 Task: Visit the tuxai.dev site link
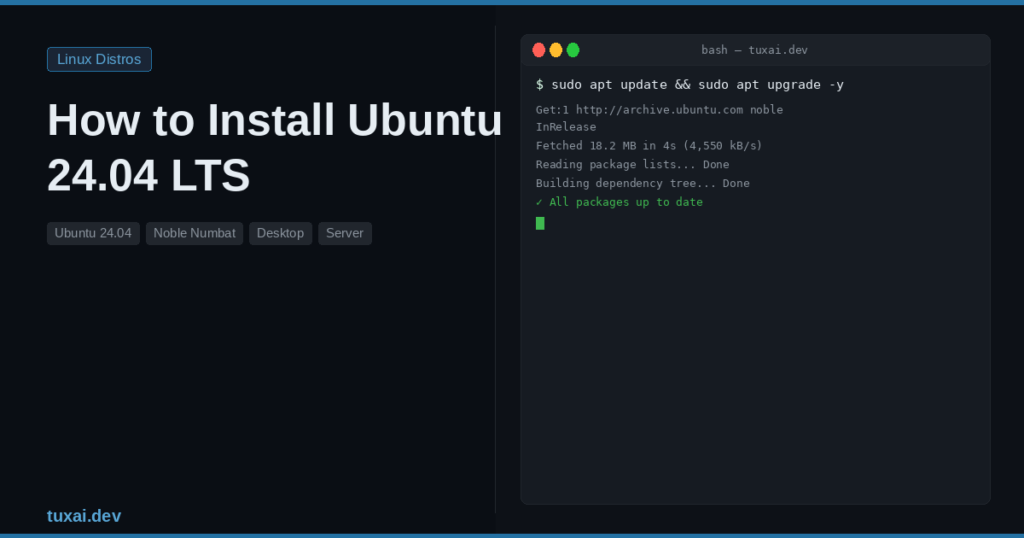click(84, 516)
